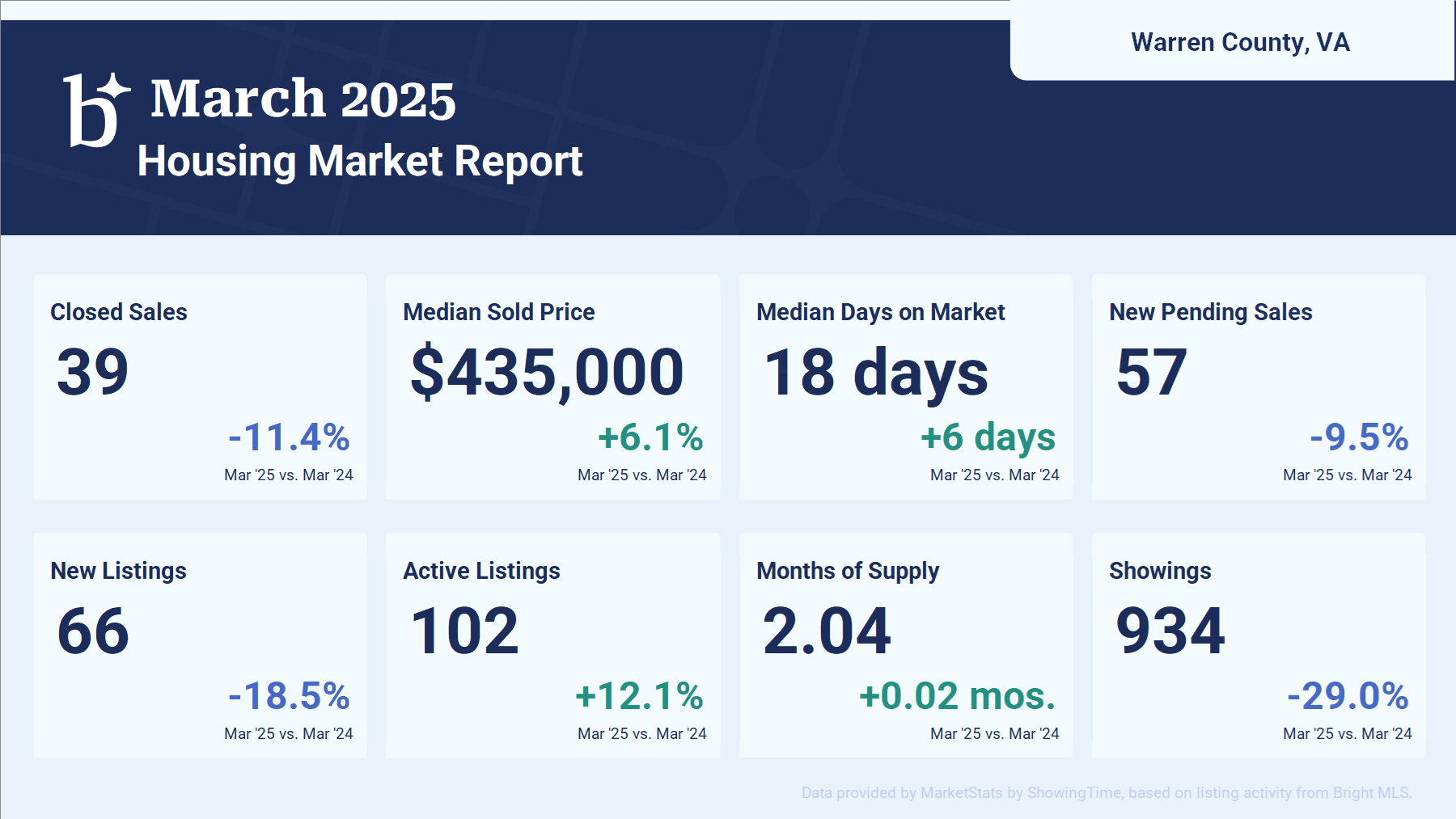Click the Bright MLS logo icon
The image size is (1456, 819).
tap(95, 110)
